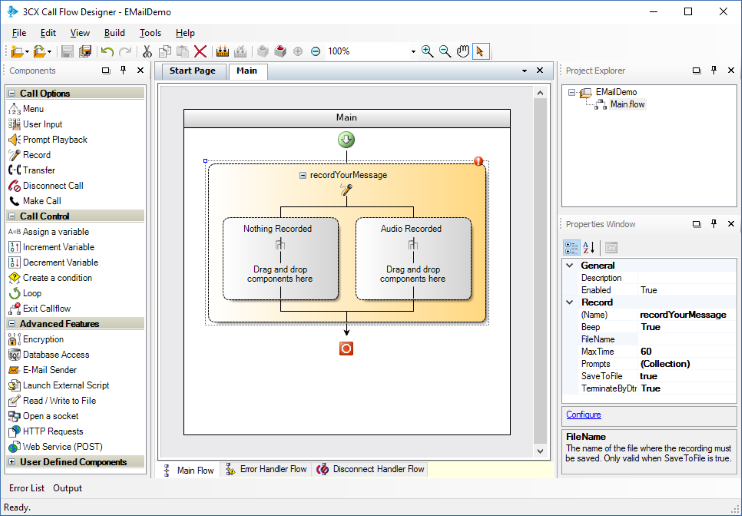Switch to the Error Handler Flow tab

pyautogui.click(x=266, y=469)
